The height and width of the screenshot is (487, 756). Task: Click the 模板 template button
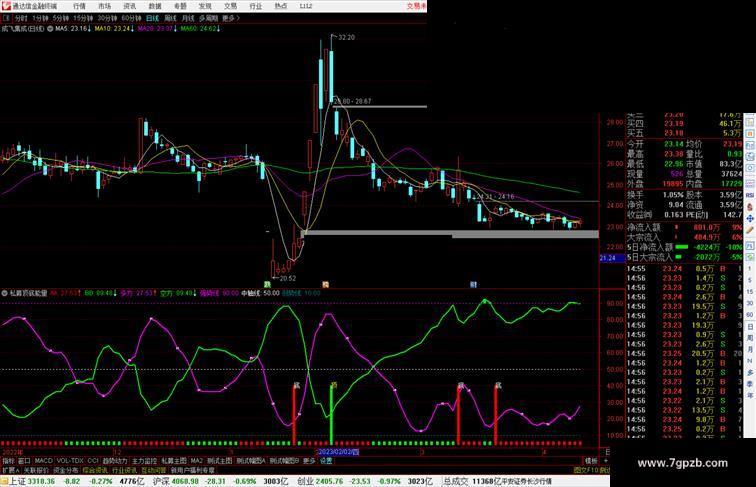click(x=591, y=461)
